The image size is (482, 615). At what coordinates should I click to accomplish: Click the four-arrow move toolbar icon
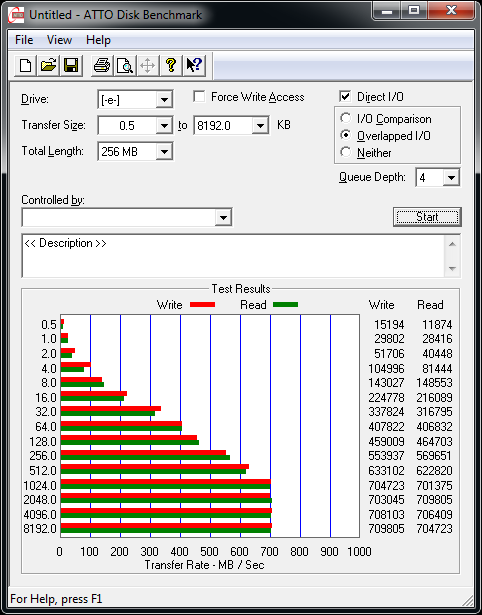tap(147, 65)
